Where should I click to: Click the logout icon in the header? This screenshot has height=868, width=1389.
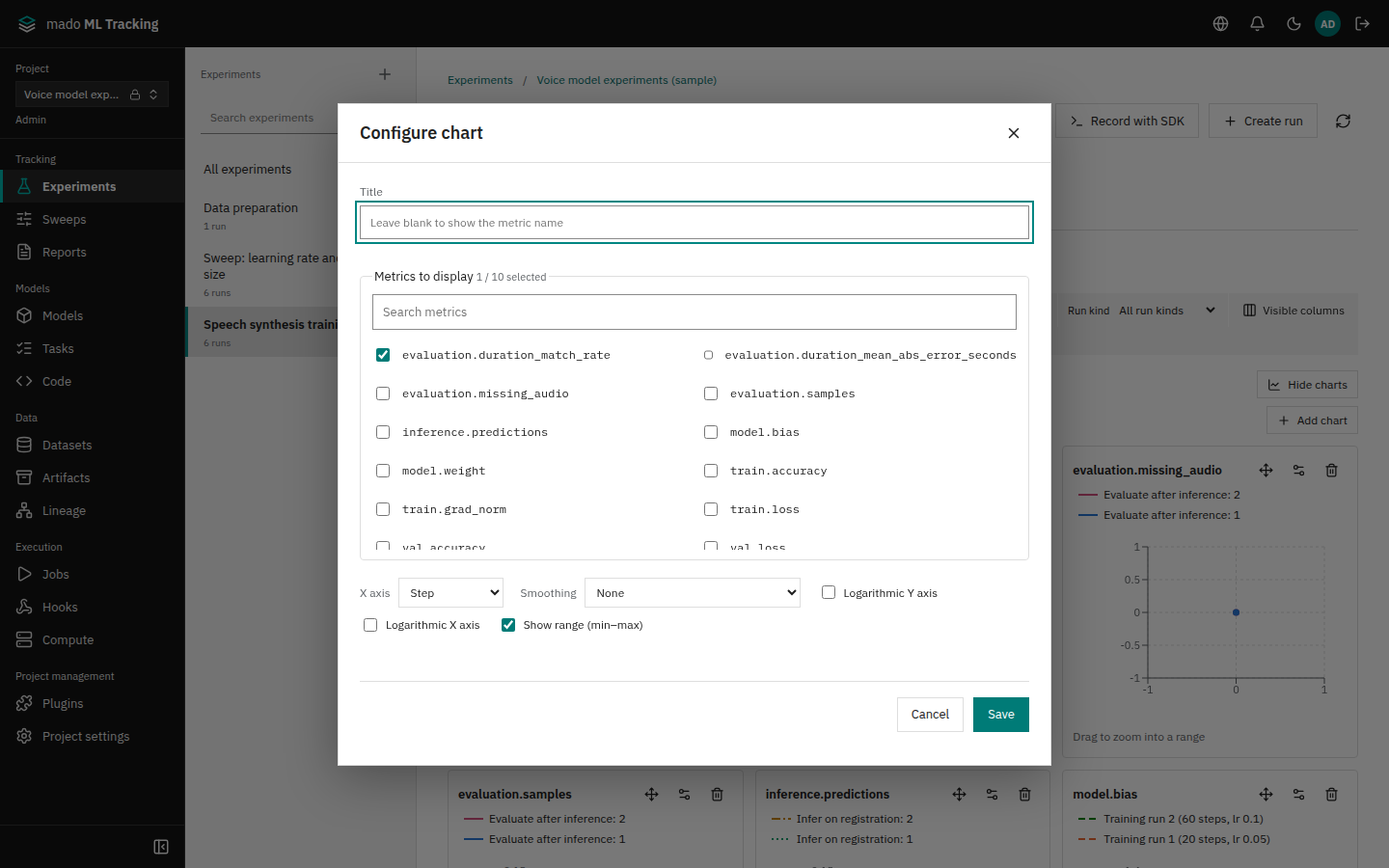(x=1363, y=24)
